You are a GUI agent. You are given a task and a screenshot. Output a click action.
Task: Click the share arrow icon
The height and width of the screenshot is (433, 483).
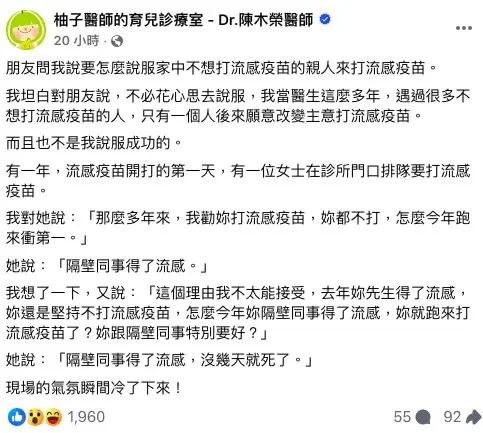[473, 417]
